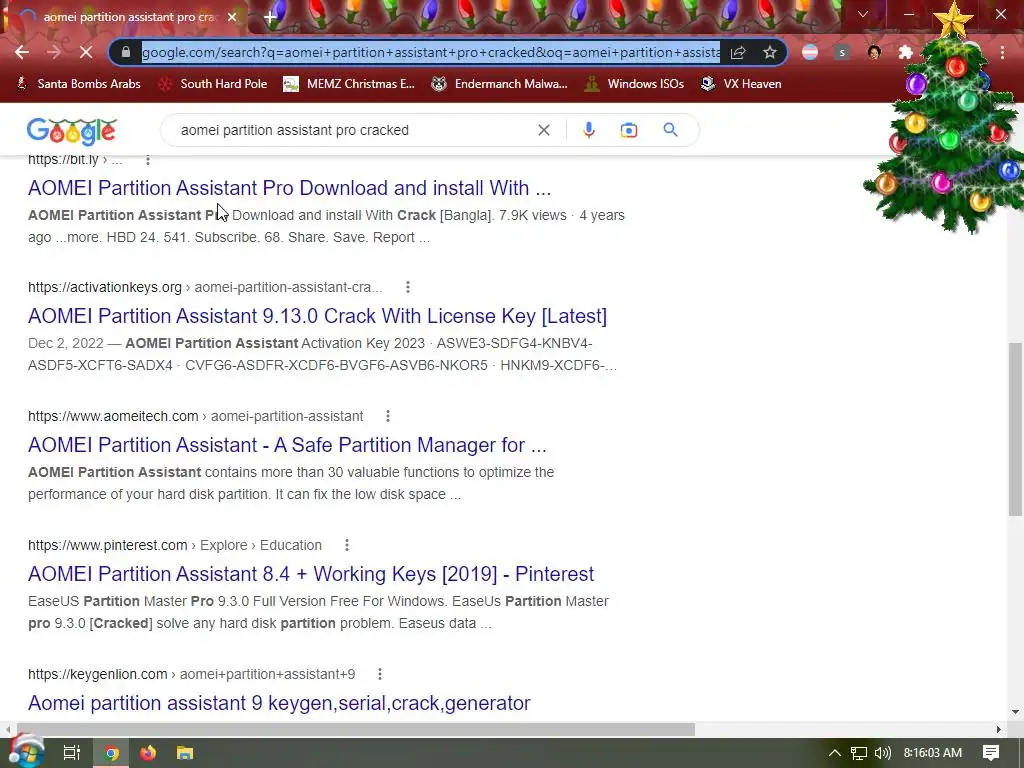
Task: Open the AOMEI 9.13.0 Crack With License Key result
Action: point(317,316)
